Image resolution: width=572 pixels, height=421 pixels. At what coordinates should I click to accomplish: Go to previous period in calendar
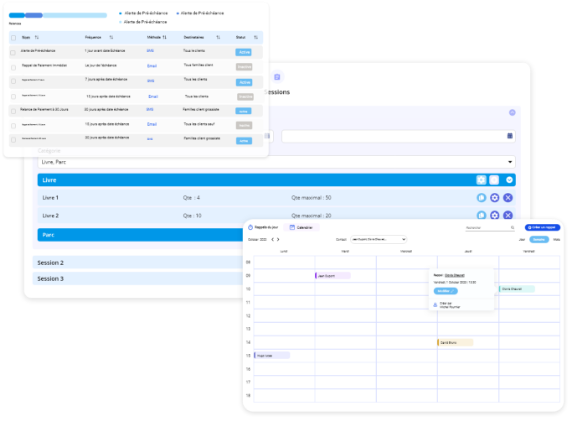(273, 240)
